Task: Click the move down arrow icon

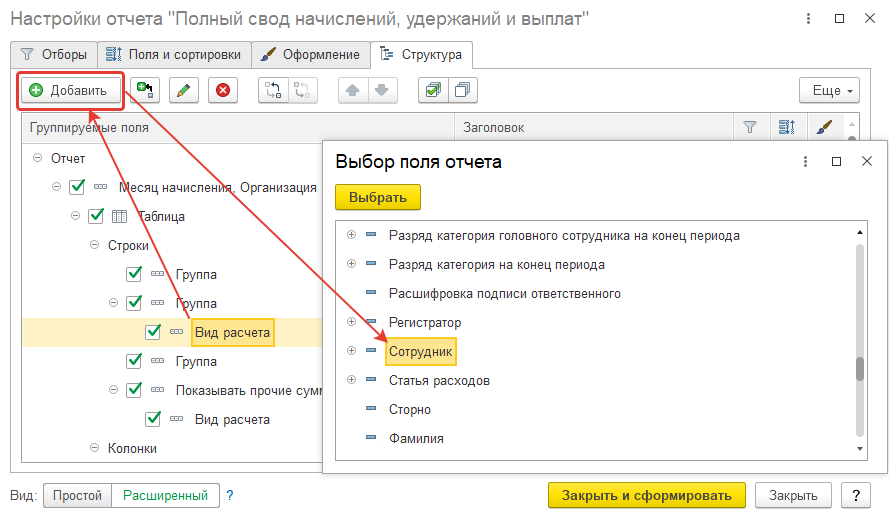Action: click(380, 90)
